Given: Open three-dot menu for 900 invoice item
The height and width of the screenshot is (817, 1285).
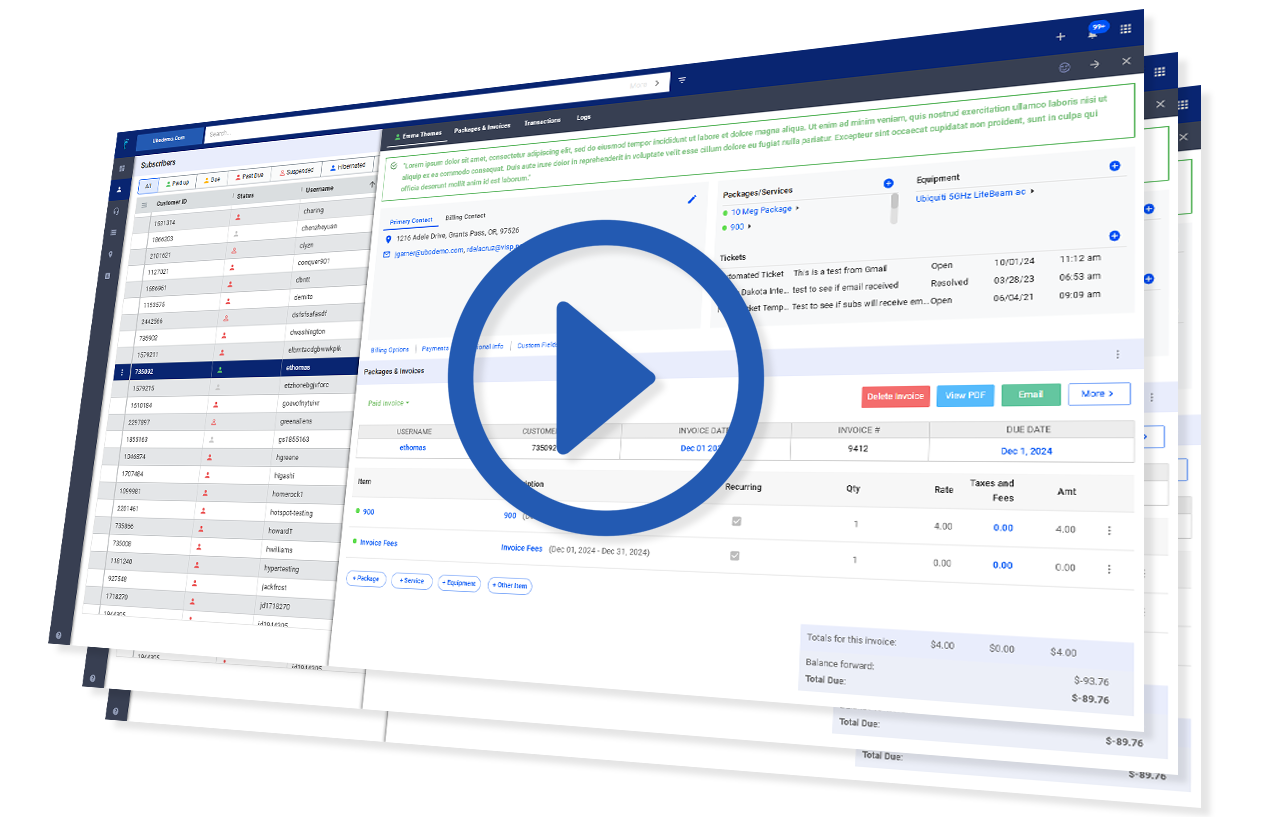Looking at the screenshot, I should click(x=1108, y=531).
